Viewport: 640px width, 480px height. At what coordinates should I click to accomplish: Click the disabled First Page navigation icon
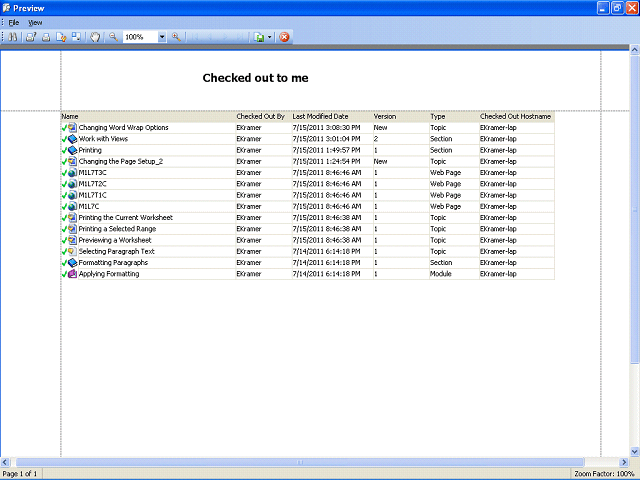pyautogui.click(x=195, y=37)
